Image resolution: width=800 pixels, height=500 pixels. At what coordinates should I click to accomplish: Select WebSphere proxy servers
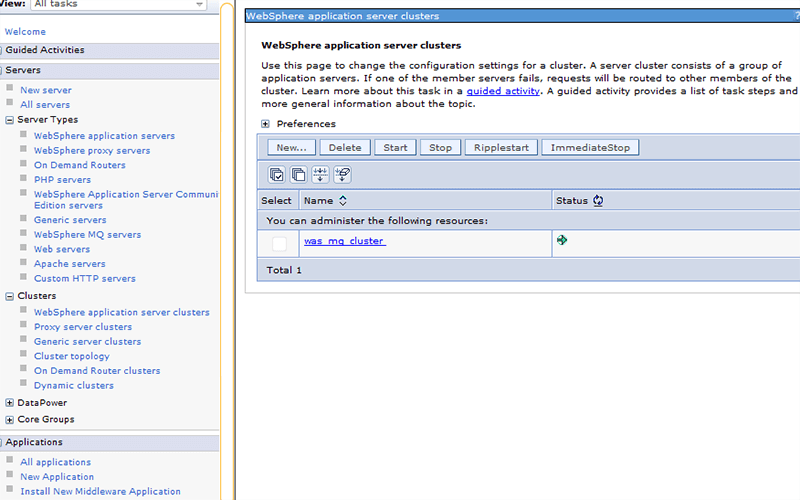[92, 151]
